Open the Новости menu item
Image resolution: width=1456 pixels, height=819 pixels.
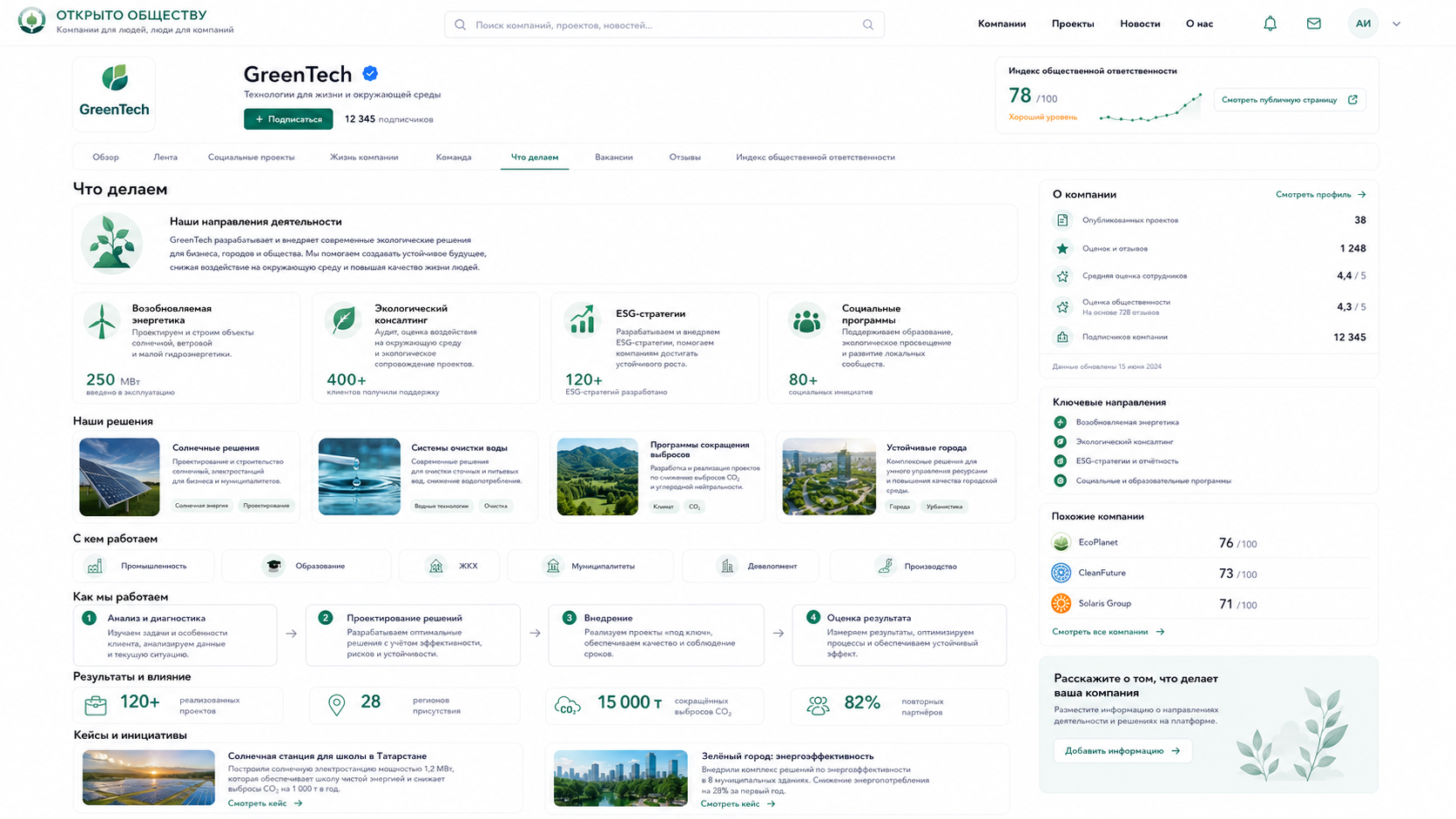(x=1140, y=23)
